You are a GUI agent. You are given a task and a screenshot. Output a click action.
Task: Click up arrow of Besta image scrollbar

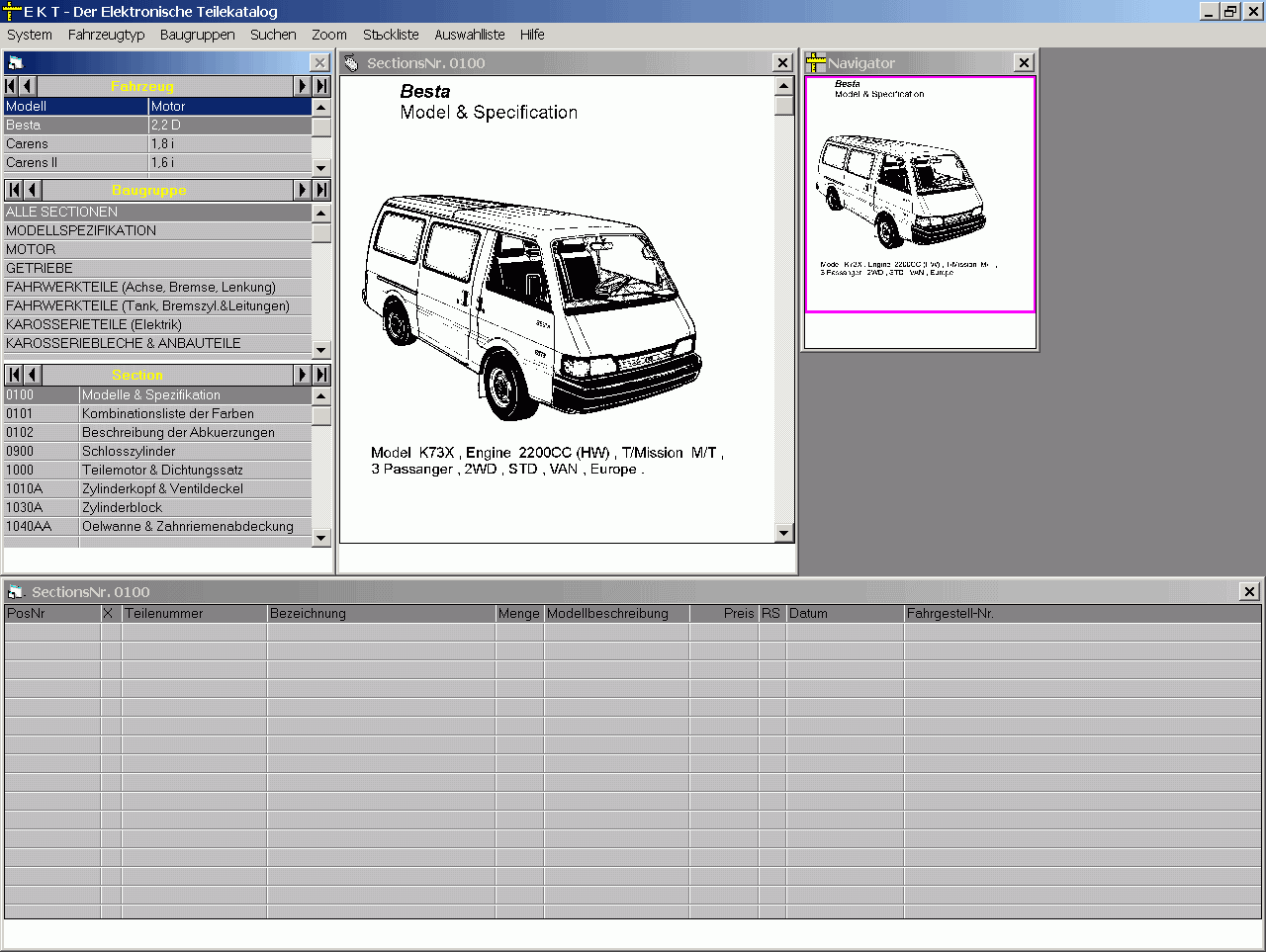point(784,86)
